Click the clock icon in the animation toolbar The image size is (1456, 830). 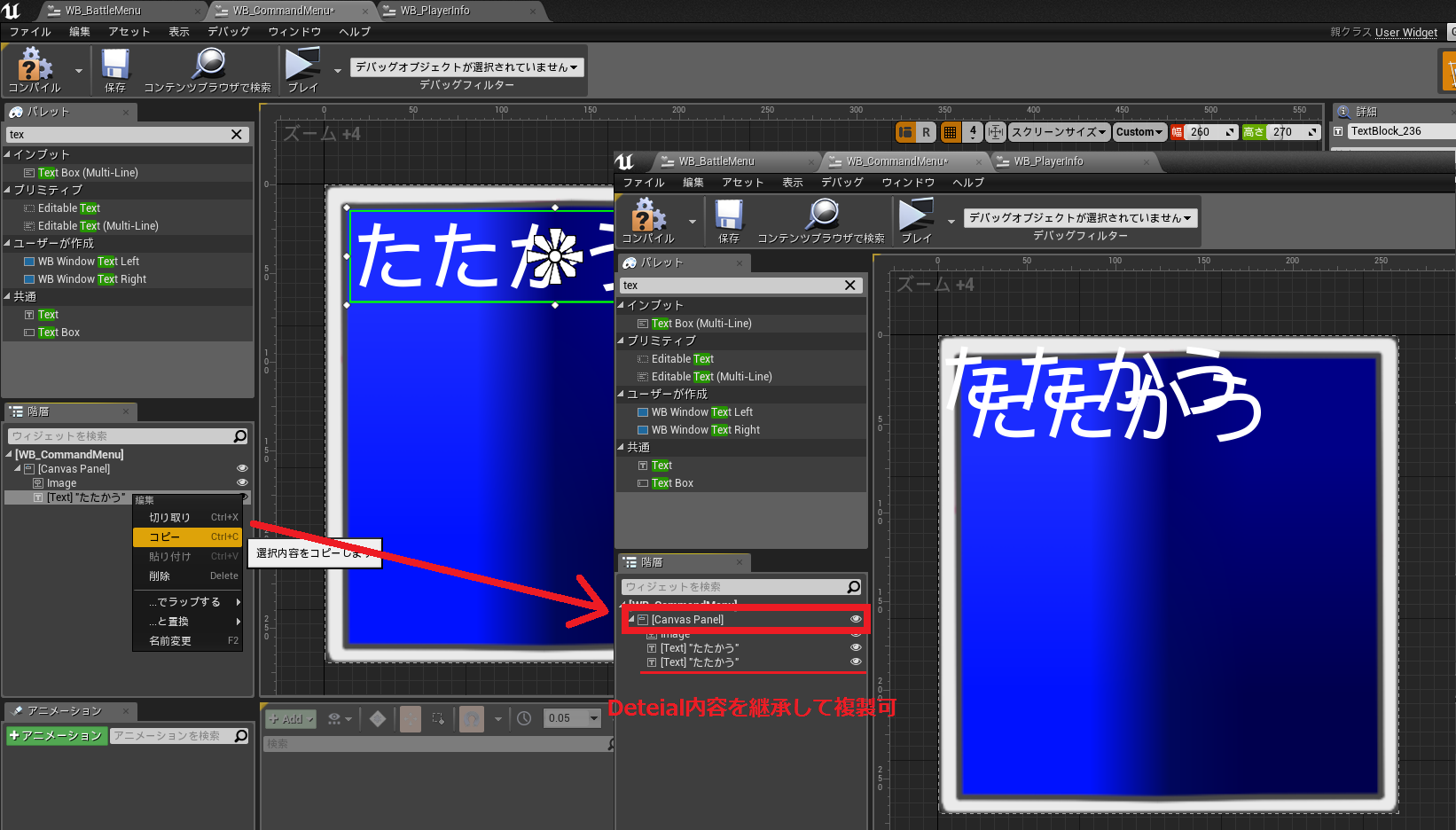pos(524,718)
